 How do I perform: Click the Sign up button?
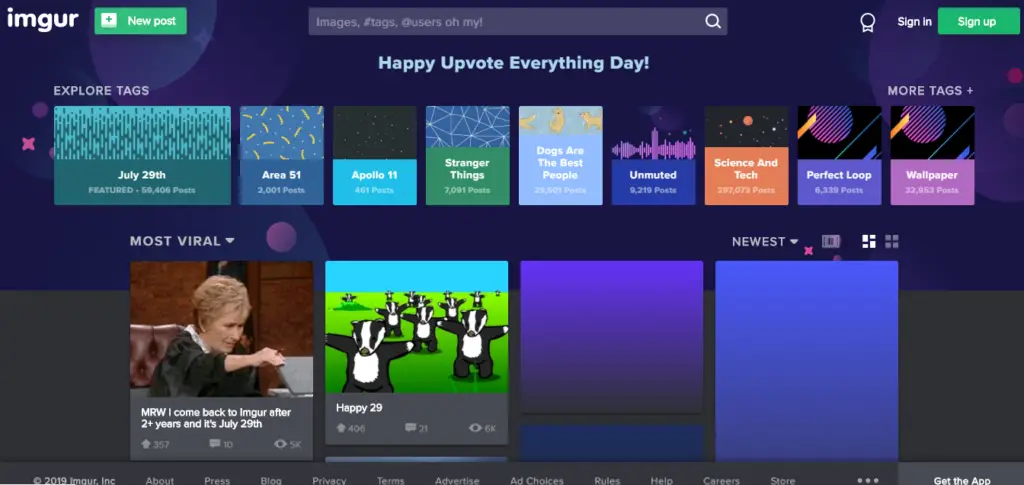click(977, 22)
